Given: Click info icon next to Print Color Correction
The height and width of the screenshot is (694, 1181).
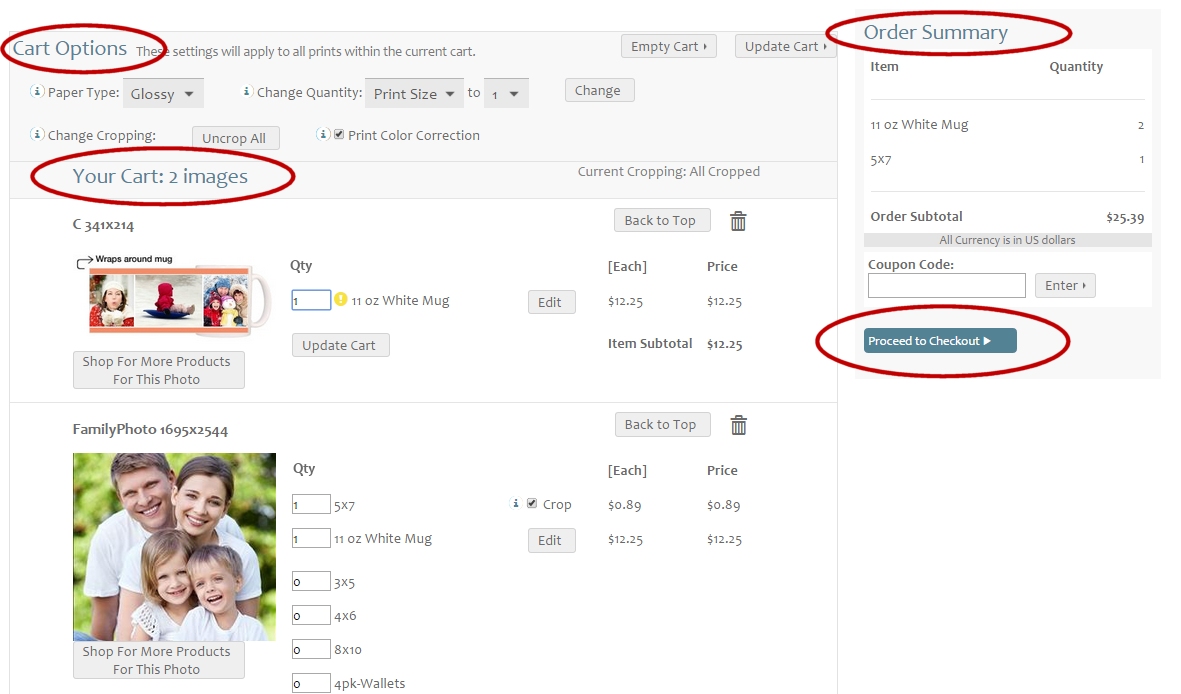Looking at the screenshot, I should tap(323, 134).
